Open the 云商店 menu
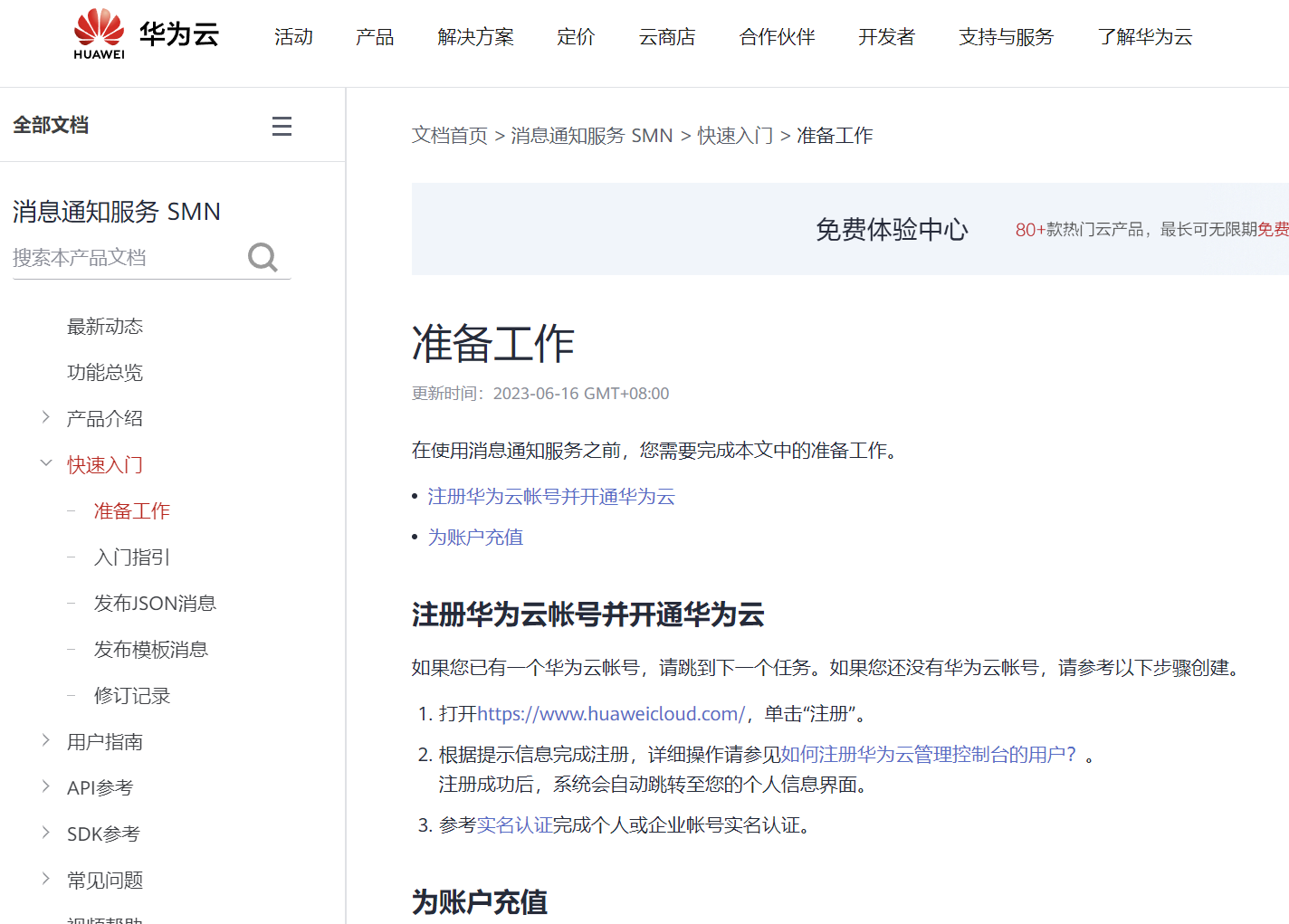Image resolution: width=1289 pixels, height=924 pixels. pos(666,37)
